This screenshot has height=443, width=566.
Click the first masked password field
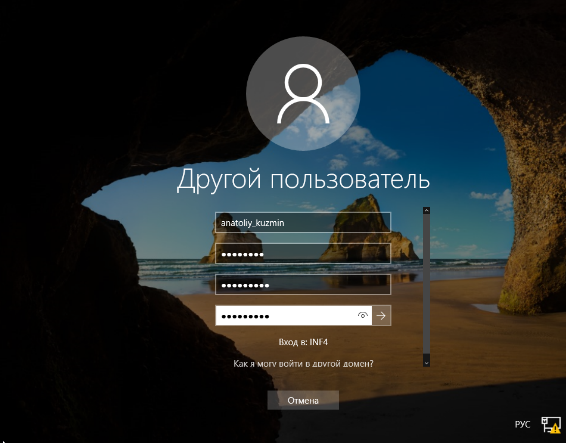302,253
